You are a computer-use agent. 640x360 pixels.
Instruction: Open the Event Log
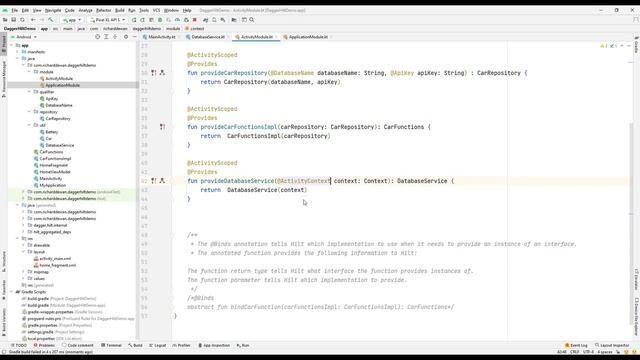(x=576, y=345)
